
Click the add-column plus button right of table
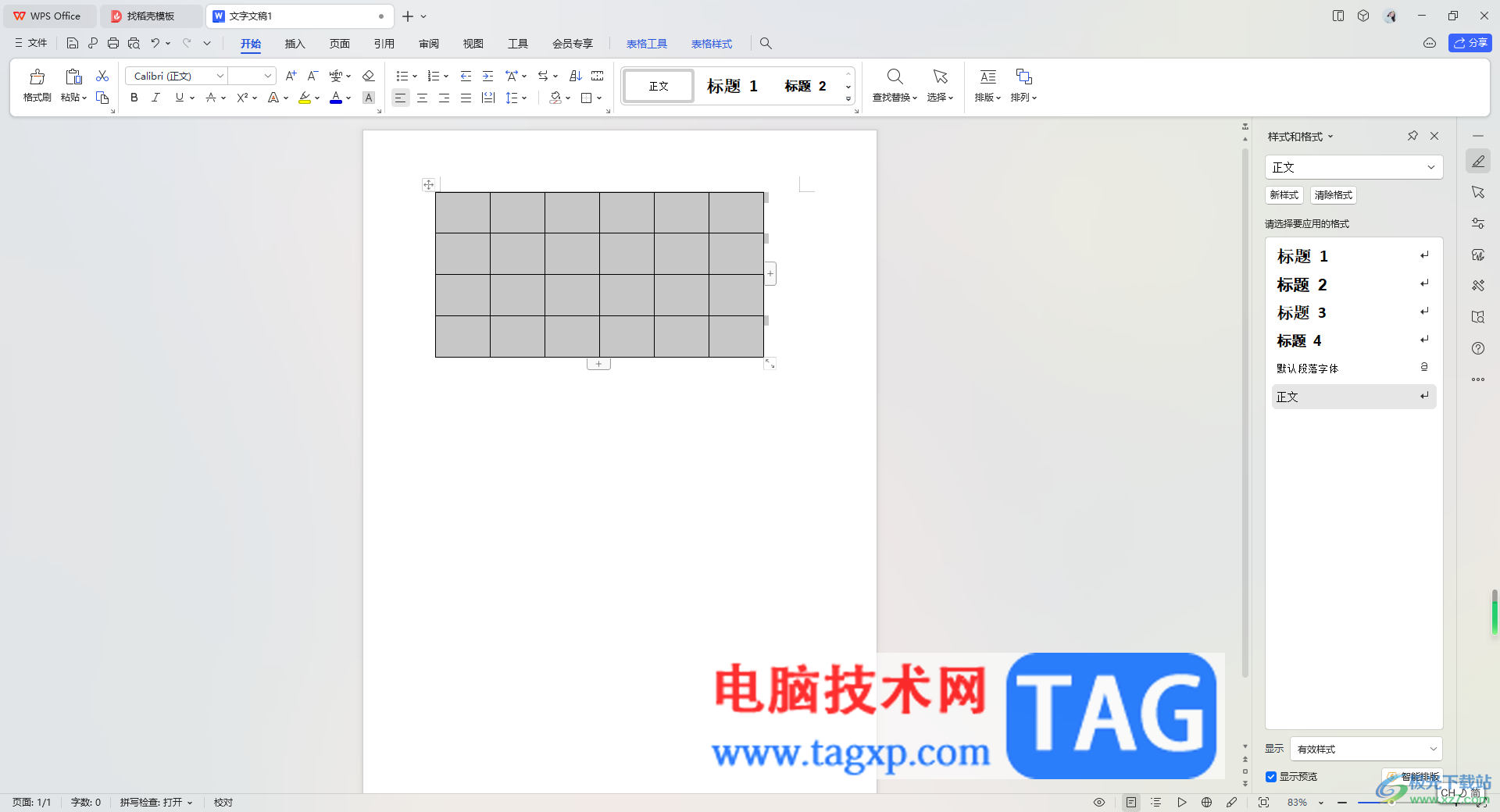770,274
